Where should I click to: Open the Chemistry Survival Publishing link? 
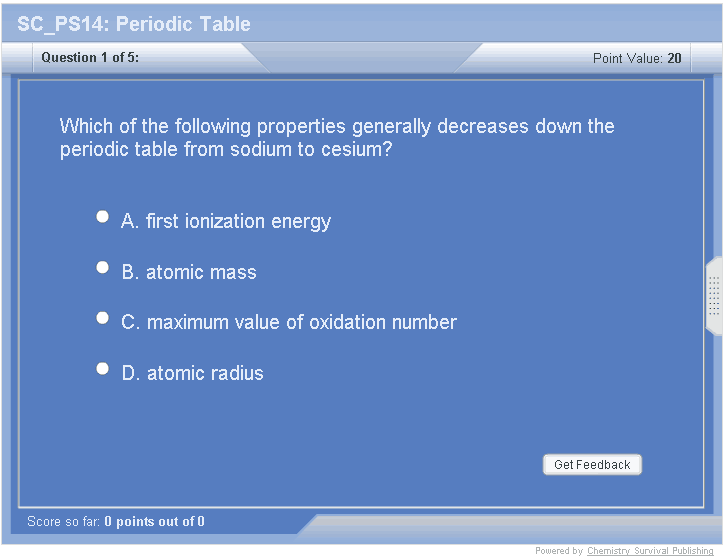coord(650,551)
